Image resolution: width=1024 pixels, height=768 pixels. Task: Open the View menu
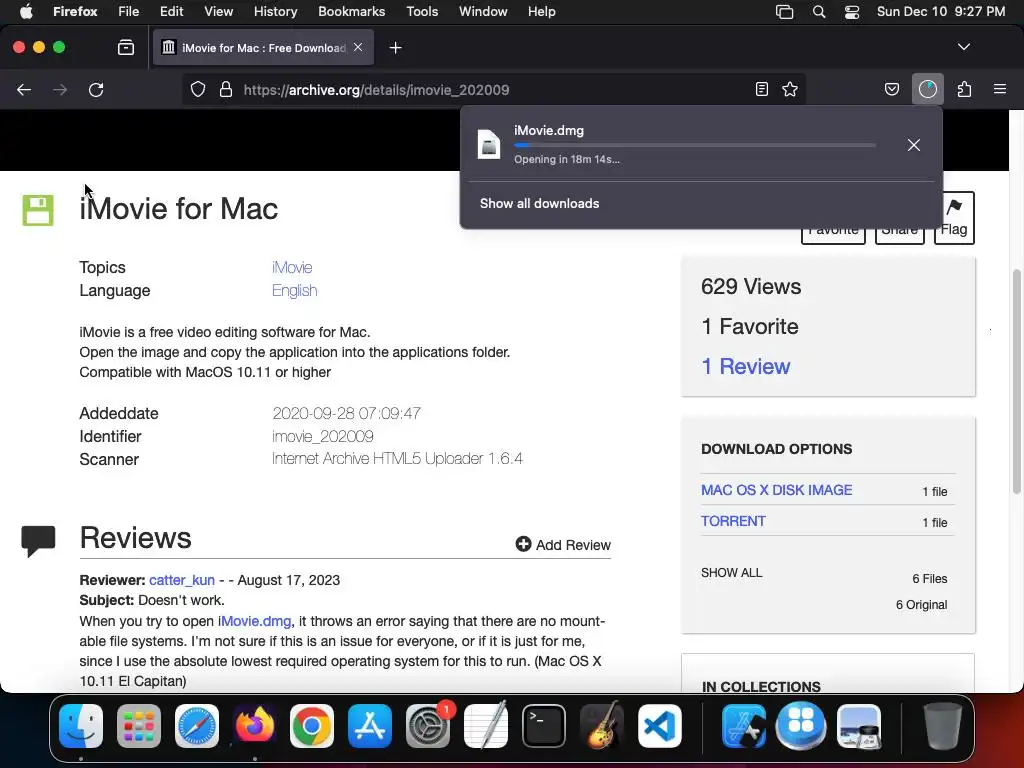click(x=219, y=11)
